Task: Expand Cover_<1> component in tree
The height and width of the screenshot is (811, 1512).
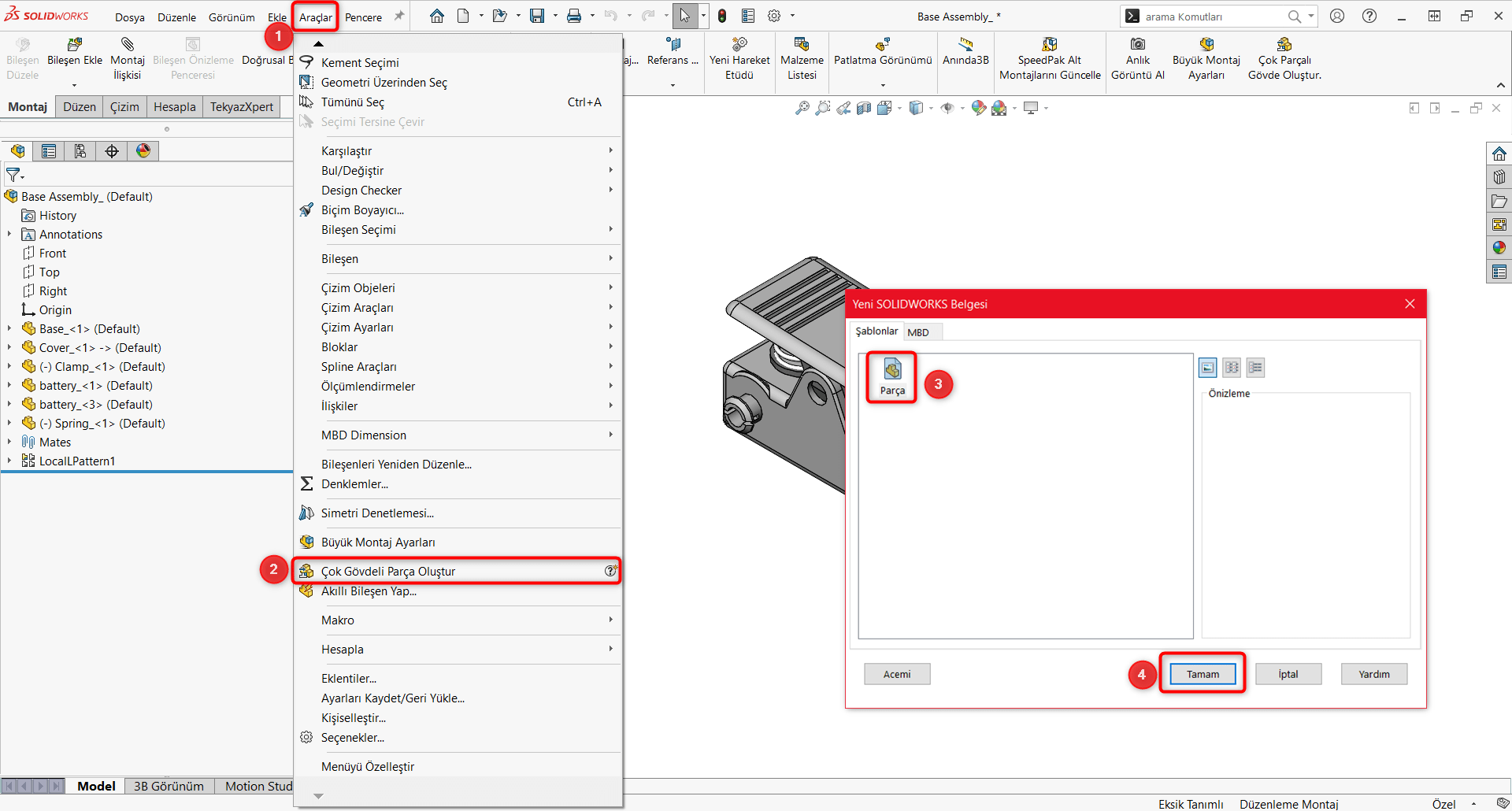Action: (9, 348)
